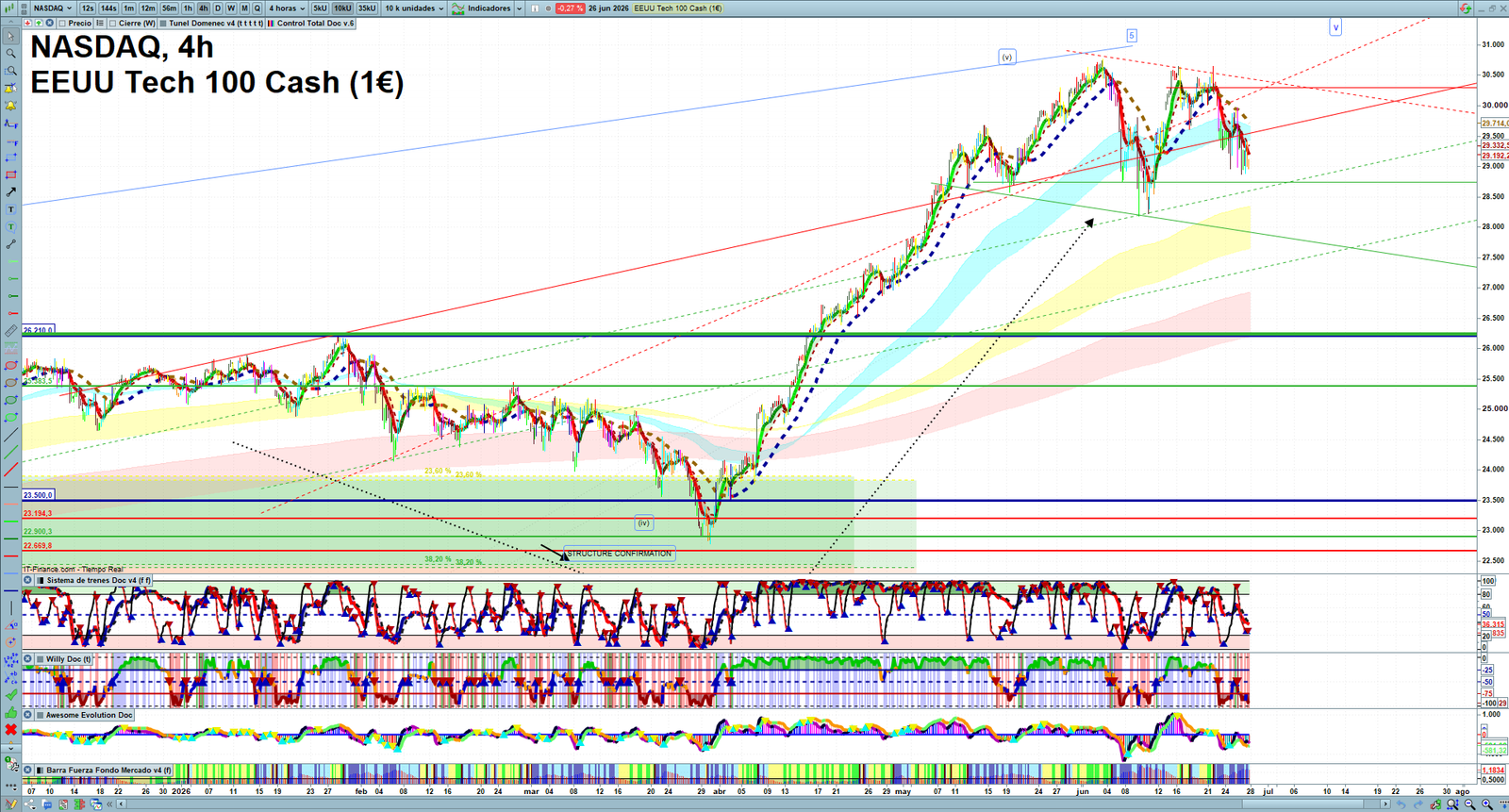1509x812 pixels.
Task: Collapse the price panel chevron below chart icon
Action: [10, 22]
